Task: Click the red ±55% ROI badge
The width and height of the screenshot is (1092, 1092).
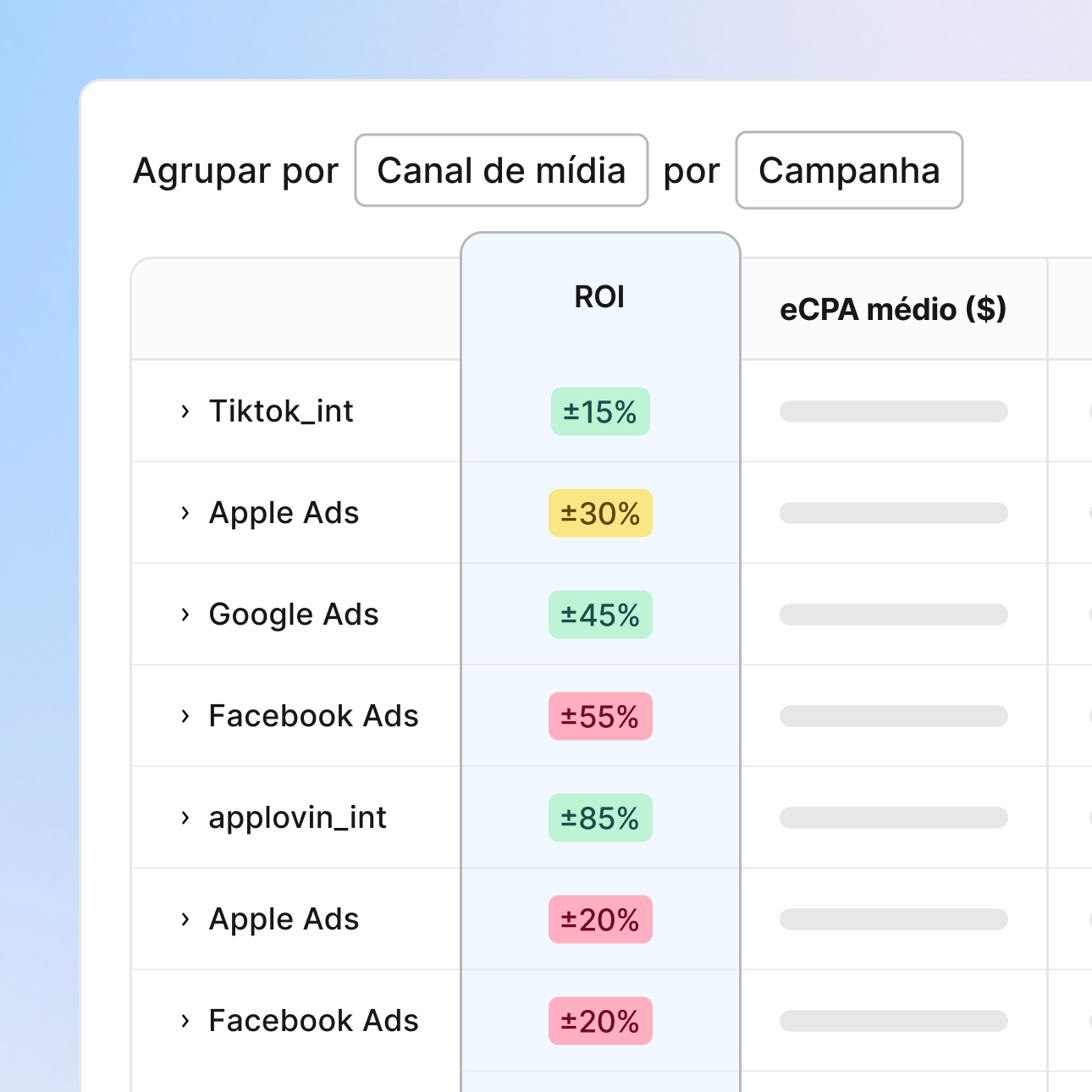Action: (x=600, y=717)
